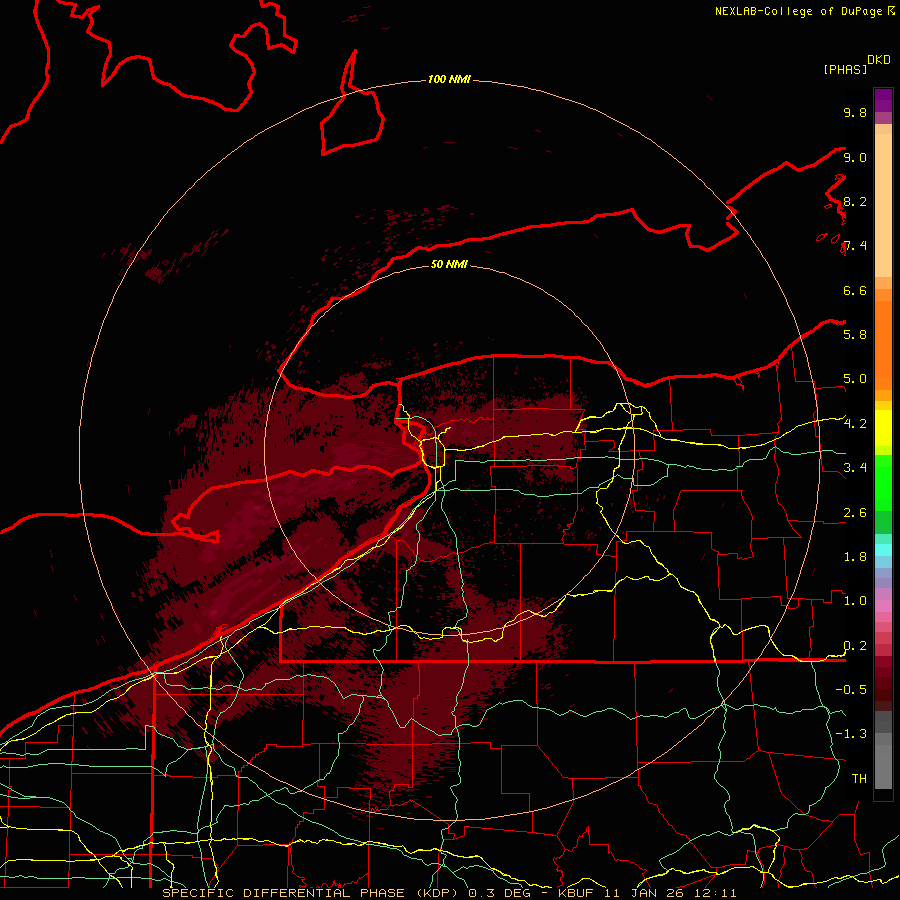Screen dimensions: 900x900
Task: Click the 100 NMI range ring label
Action: 449,79
